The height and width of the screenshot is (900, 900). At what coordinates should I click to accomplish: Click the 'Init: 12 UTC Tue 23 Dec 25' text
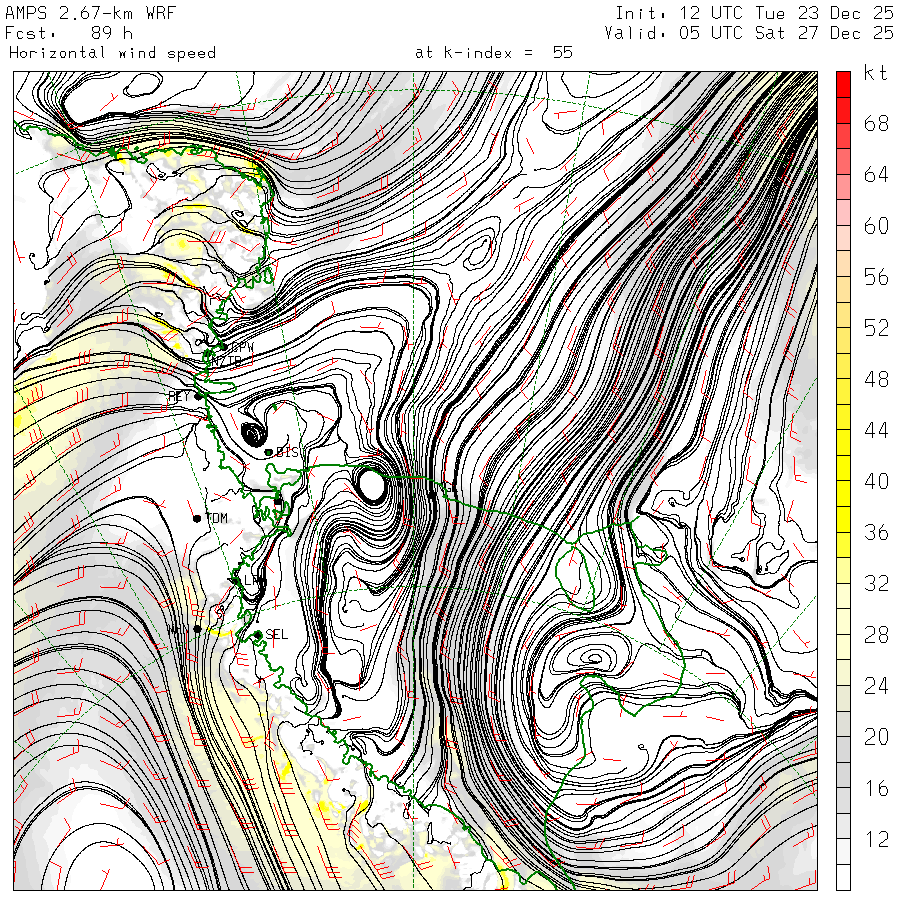tap(754, 13)
